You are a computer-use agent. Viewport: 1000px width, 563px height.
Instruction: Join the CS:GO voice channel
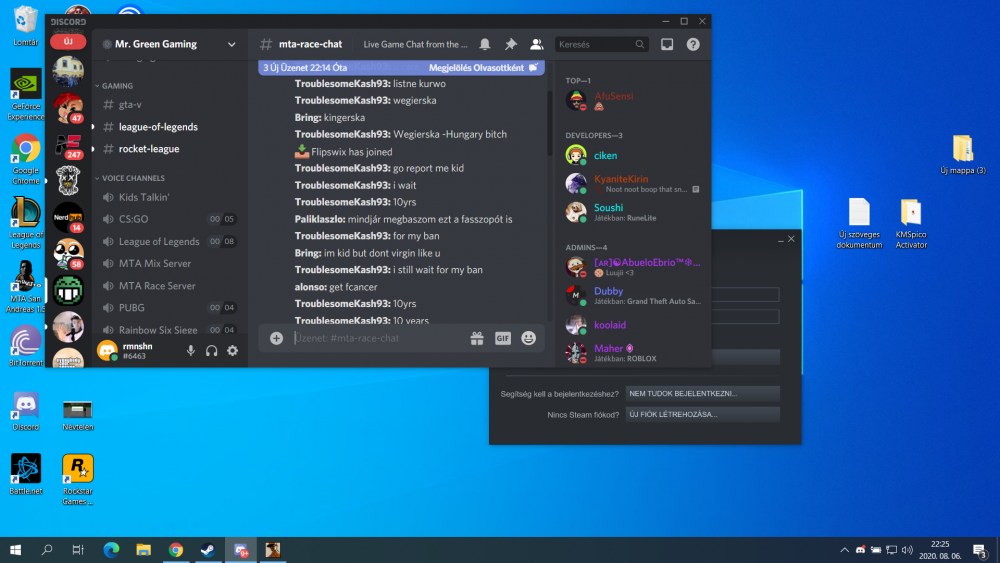133,219
